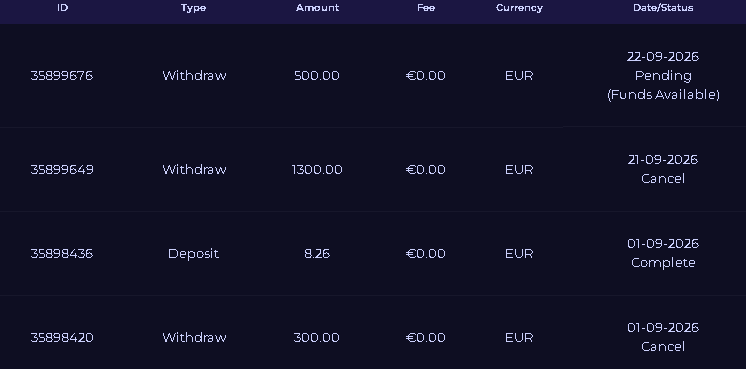The height and width of the screenshot is (369, 746).
Task: Click the 8.26 deposit amount
Action: (x=317, y=254)
